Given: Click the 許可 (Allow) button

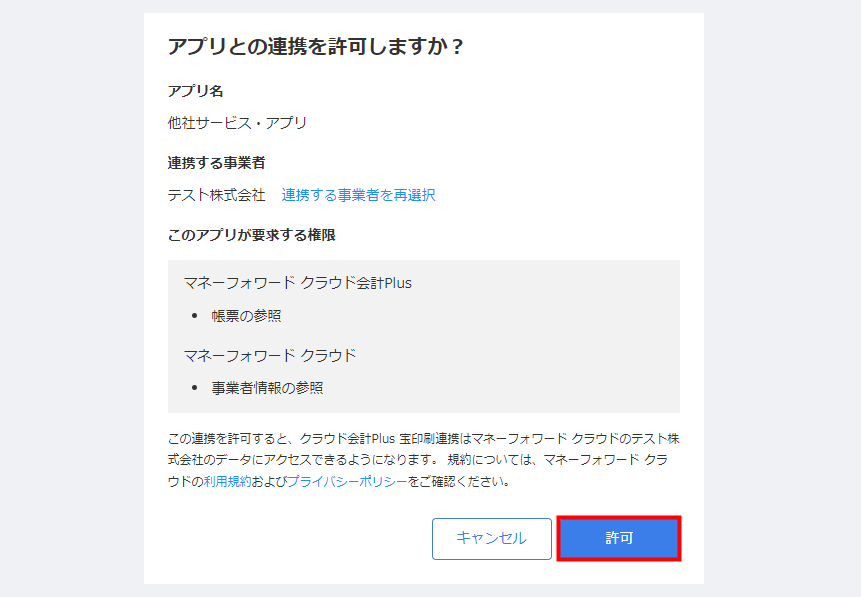Looking at the screenshot, I should (619, 538).
